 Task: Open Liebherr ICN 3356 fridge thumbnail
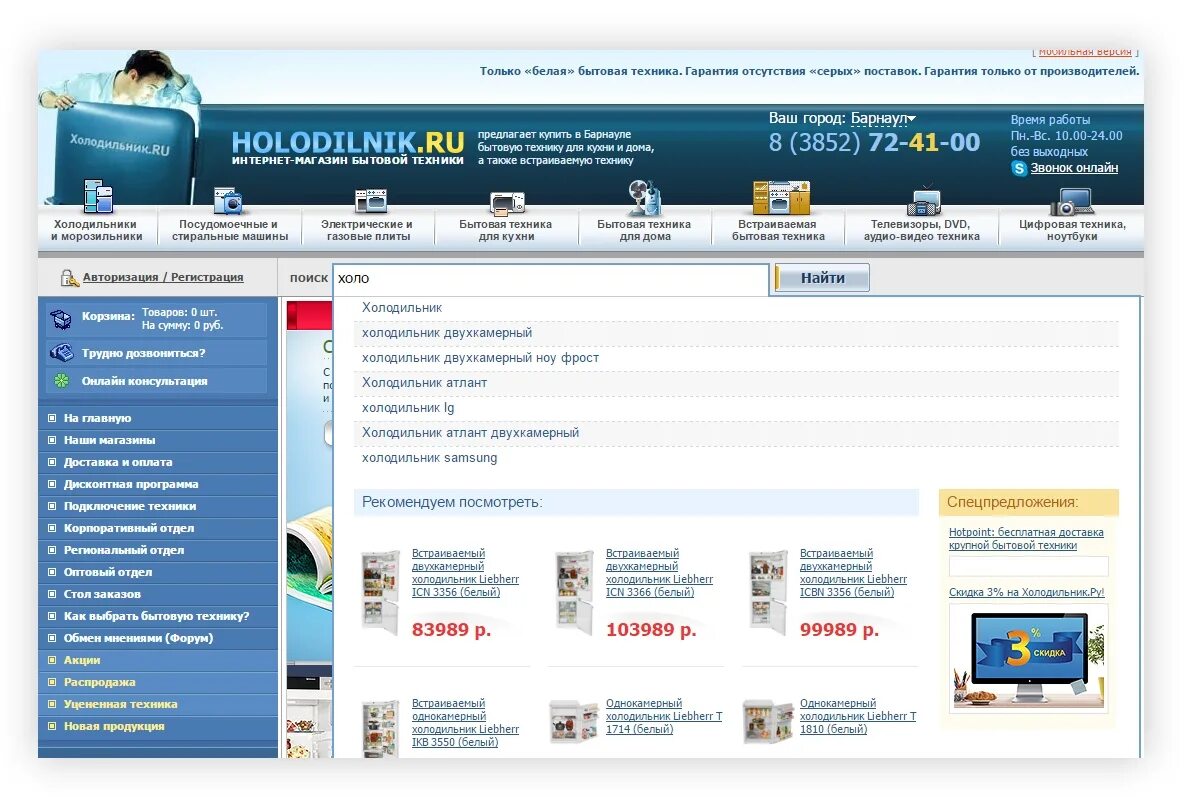(380, 591)
